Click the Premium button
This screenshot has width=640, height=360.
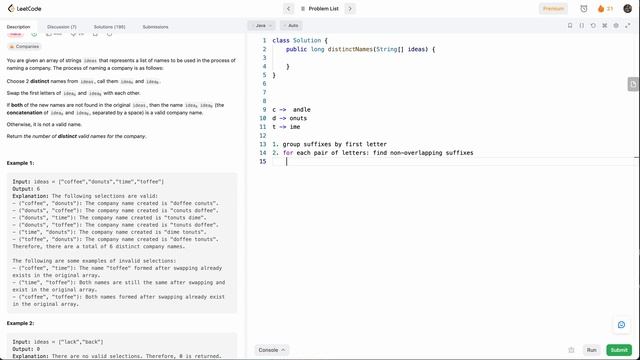553,9
